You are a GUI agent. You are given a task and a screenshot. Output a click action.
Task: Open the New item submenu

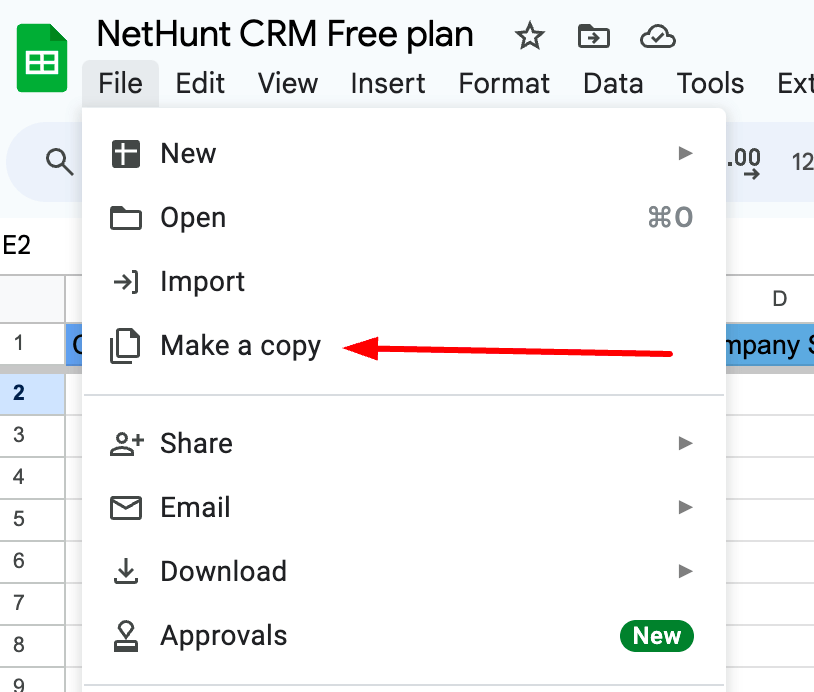pos(686,153)
